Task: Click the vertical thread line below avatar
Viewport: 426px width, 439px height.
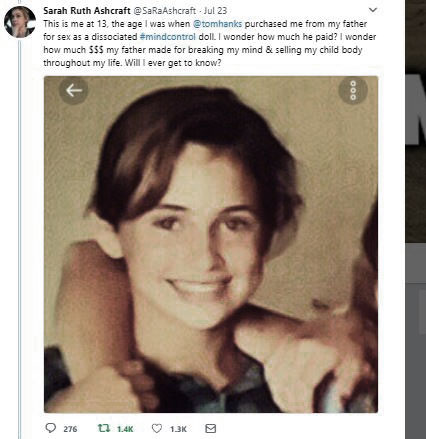Action: [x=19, y=238]
